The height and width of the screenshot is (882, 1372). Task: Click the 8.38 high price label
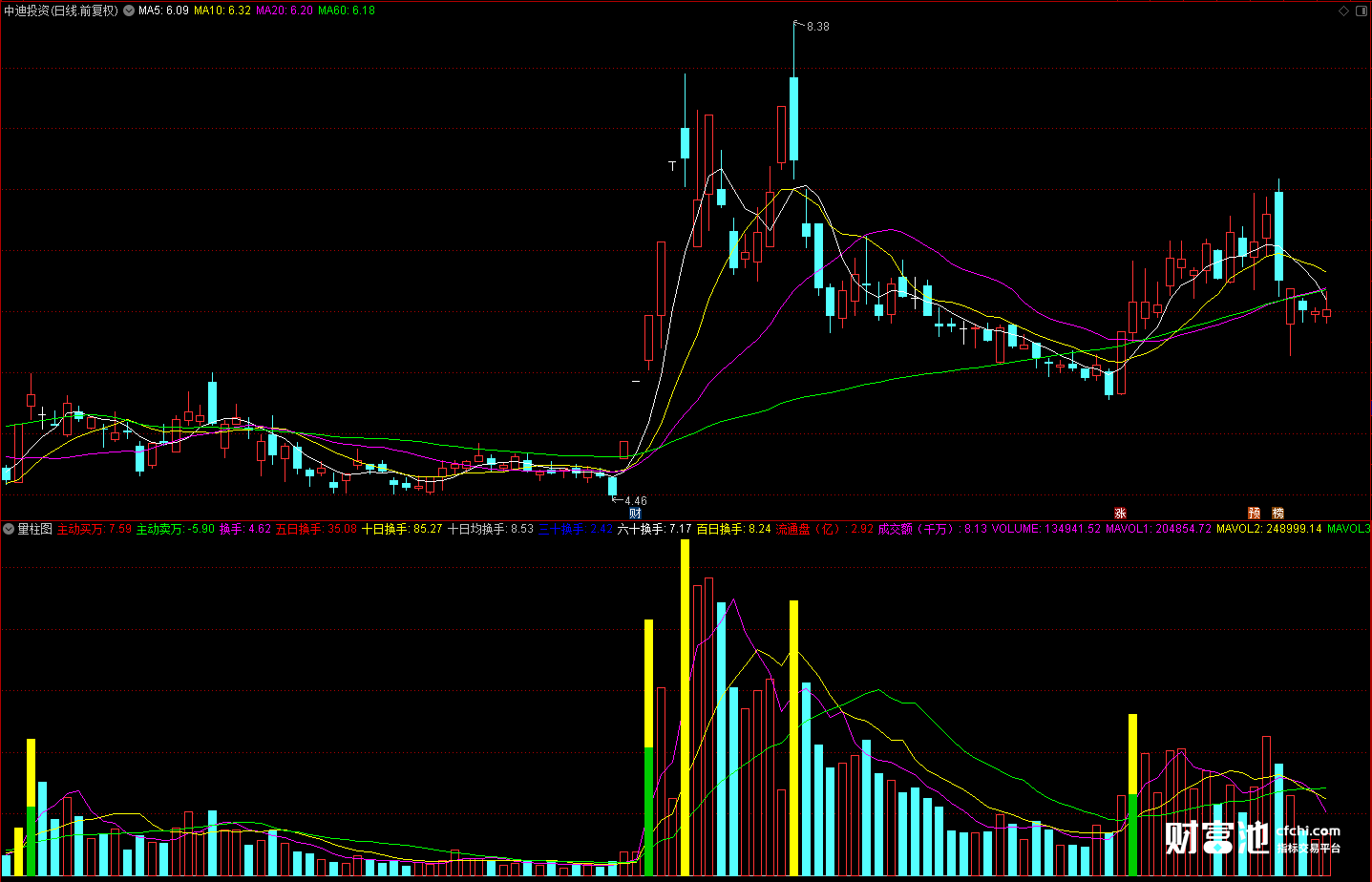[818, 27]
